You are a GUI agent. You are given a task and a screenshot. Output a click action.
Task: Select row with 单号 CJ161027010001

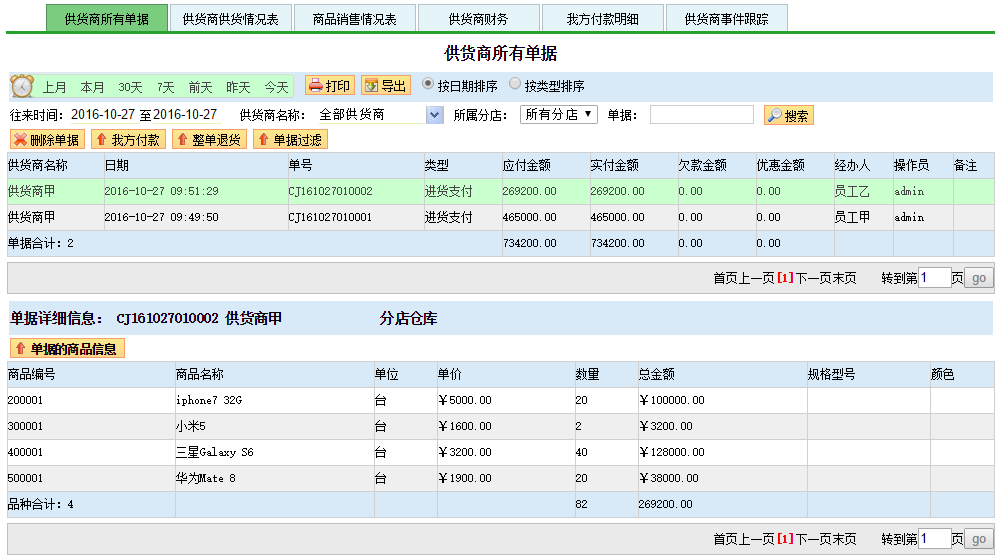(330, 217)
